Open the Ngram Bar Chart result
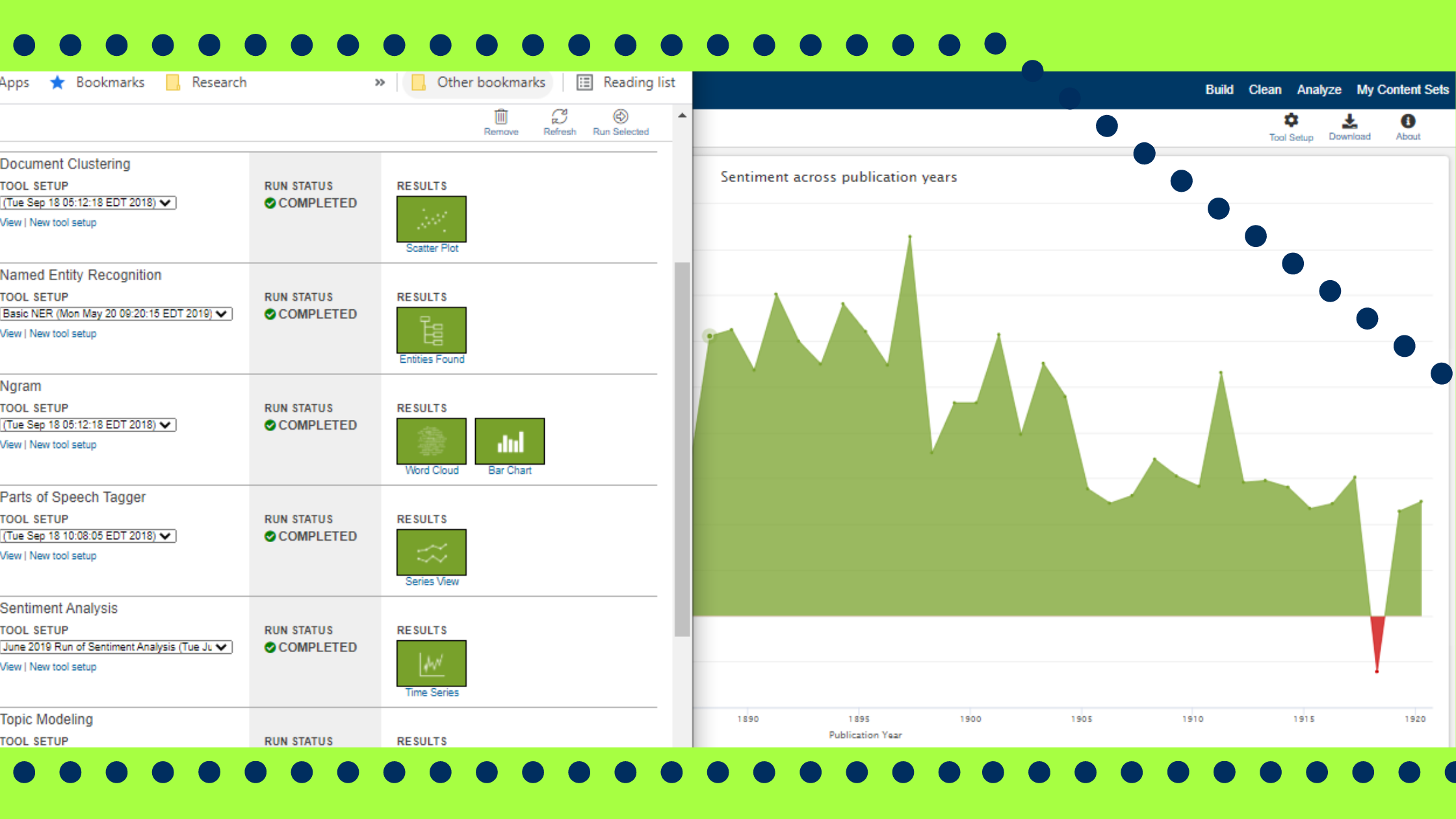Screen dimensions: 1456x819 510,441
